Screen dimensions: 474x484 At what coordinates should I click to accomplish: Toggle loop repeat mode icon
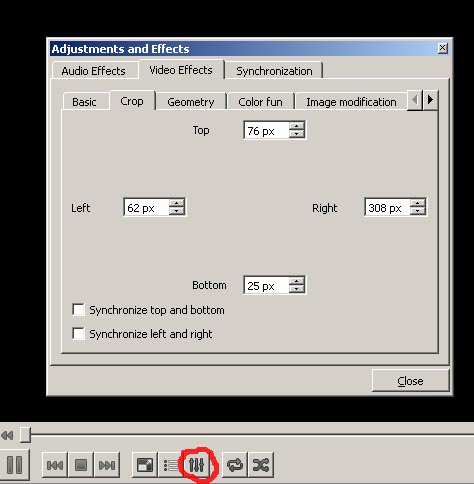click(x=235, y=465)
